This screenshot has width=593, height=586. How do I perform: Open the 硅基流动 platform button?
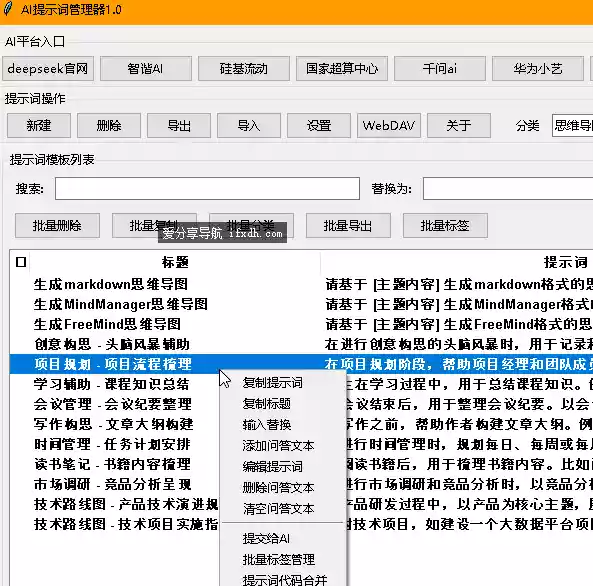244,69
